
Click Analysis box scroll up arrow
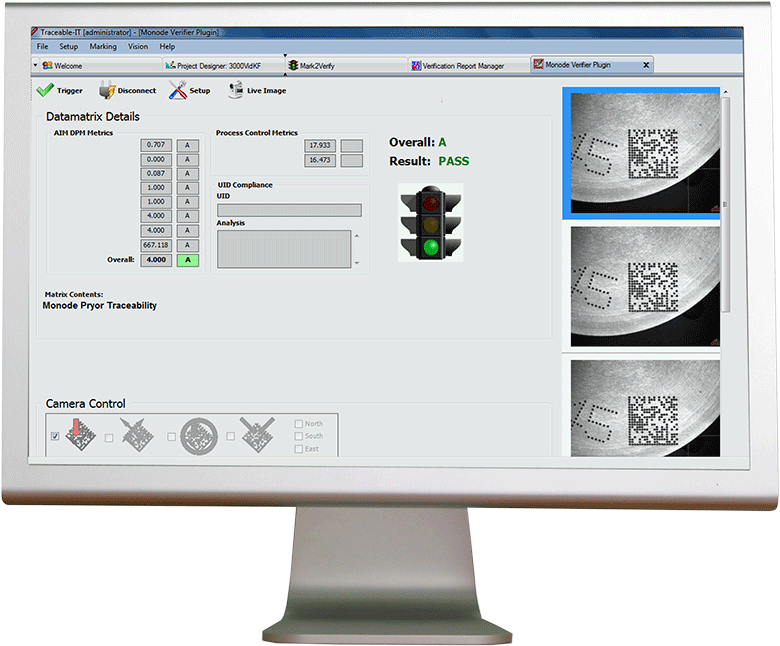point(357,236)
